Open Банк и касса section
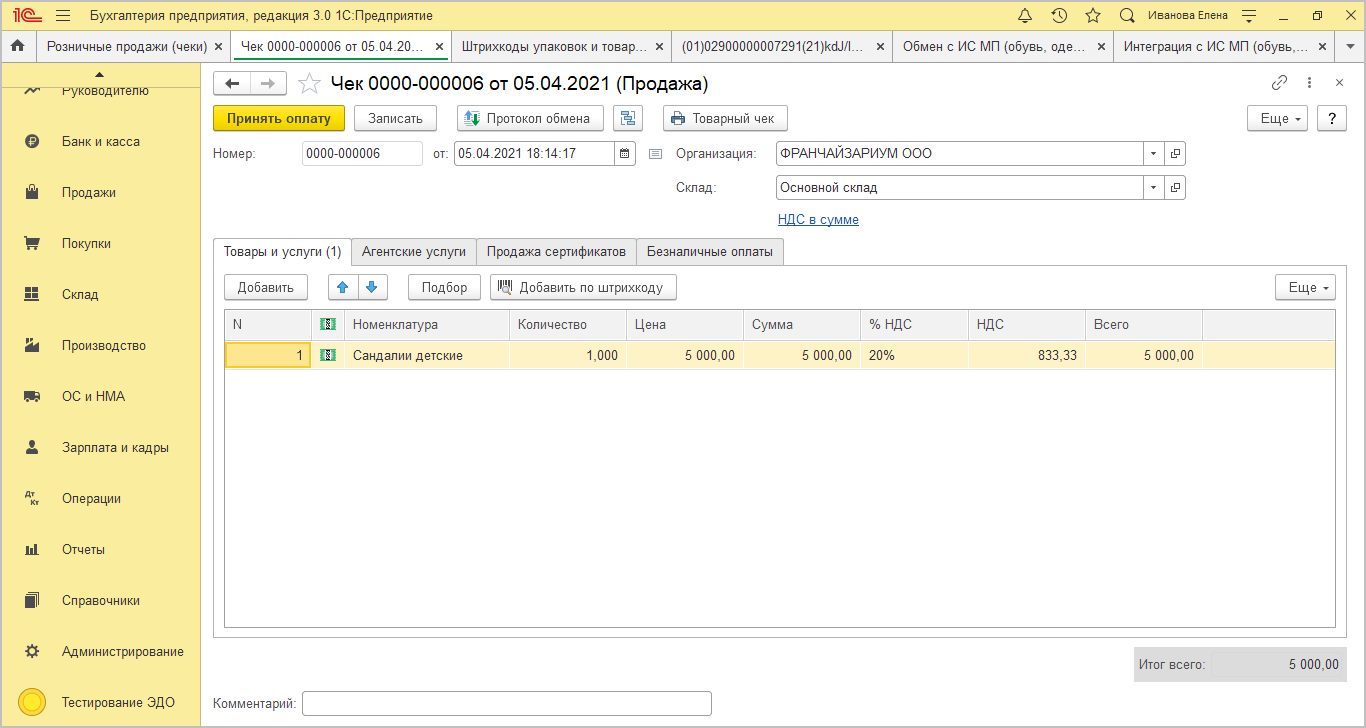The width and height of the screenshot is (1366, 728). 100,142
